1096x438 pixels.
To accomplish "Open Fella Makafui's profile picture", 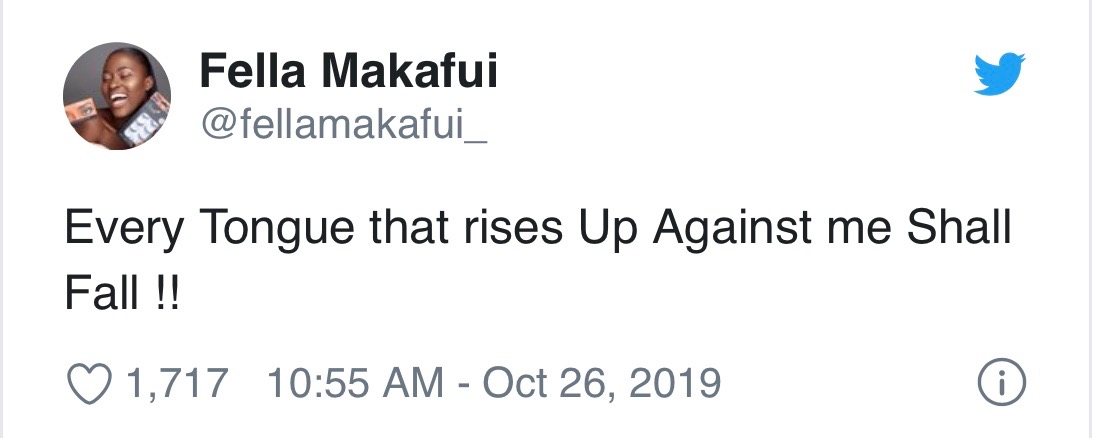I will pos(117,96).
